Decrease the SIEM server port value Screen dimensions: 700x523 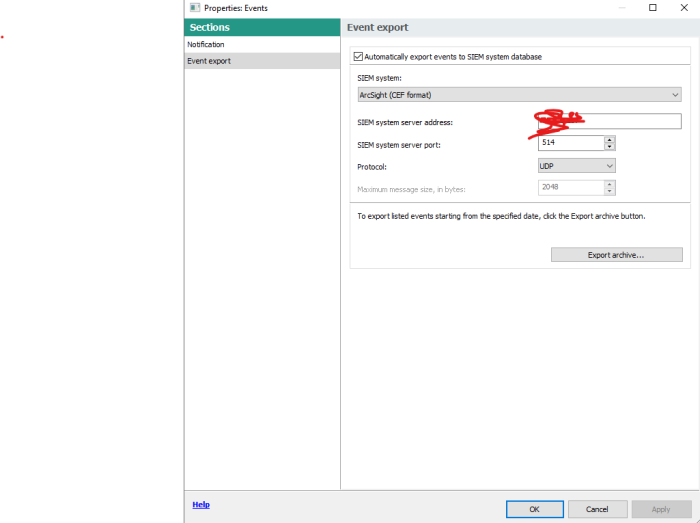coord(609,146)
